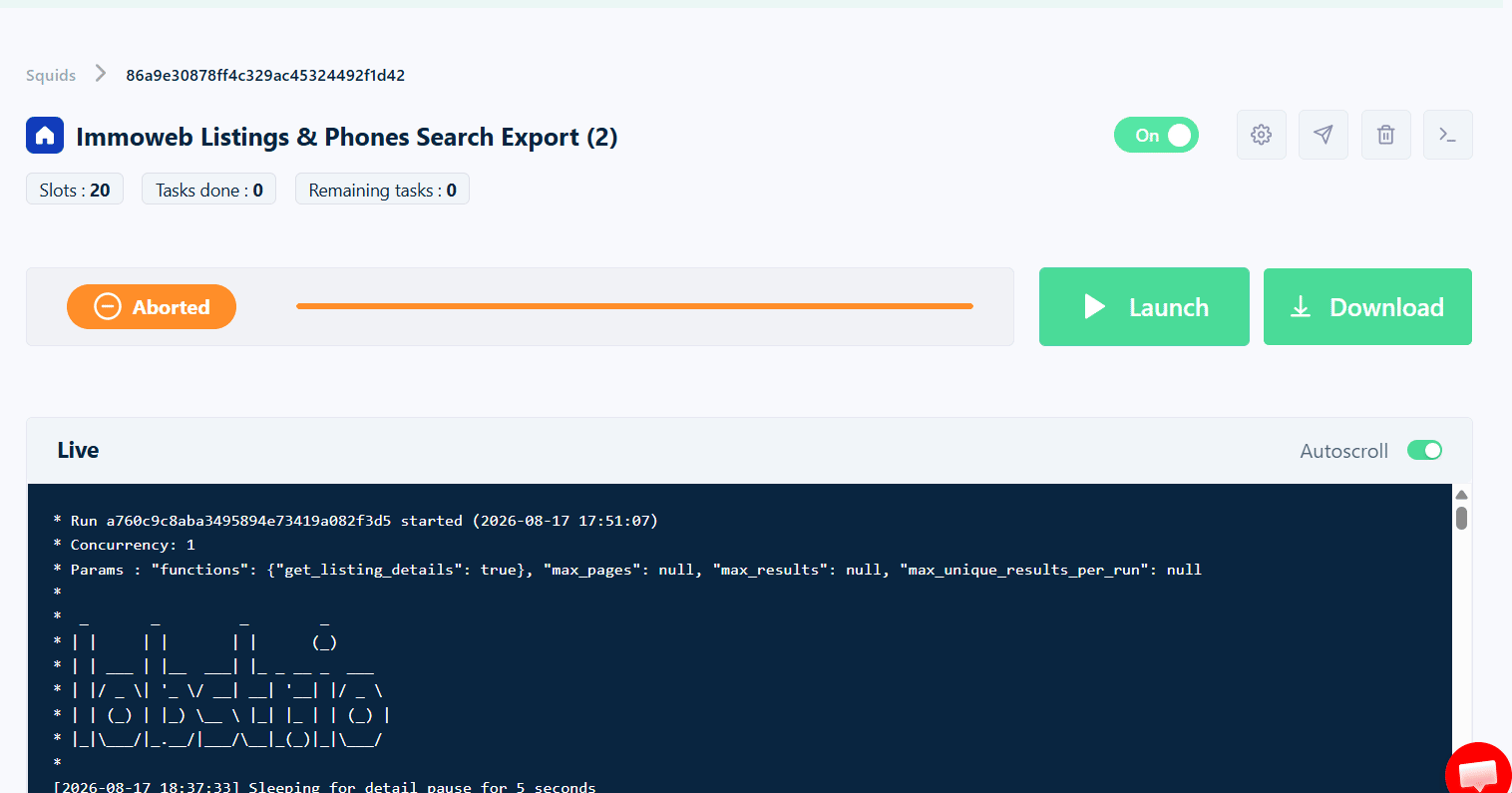This screenshot has height=793, width=1512.
Task: Click the log scrollbar thumb
Action: point(1461,518)
